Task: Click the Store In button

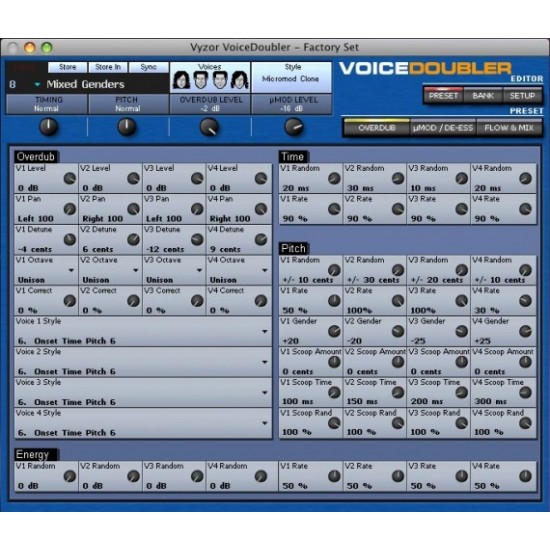Action: click(x=108, y=67)
